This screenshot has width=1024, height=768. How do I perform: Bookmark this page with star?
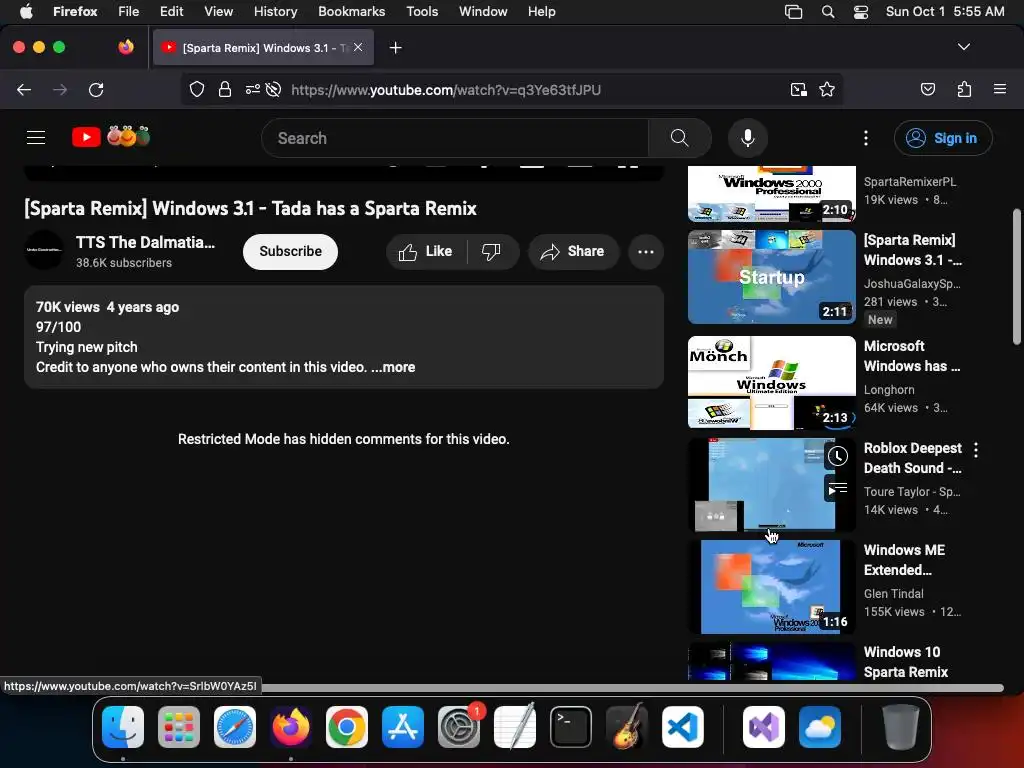[827, 89]
